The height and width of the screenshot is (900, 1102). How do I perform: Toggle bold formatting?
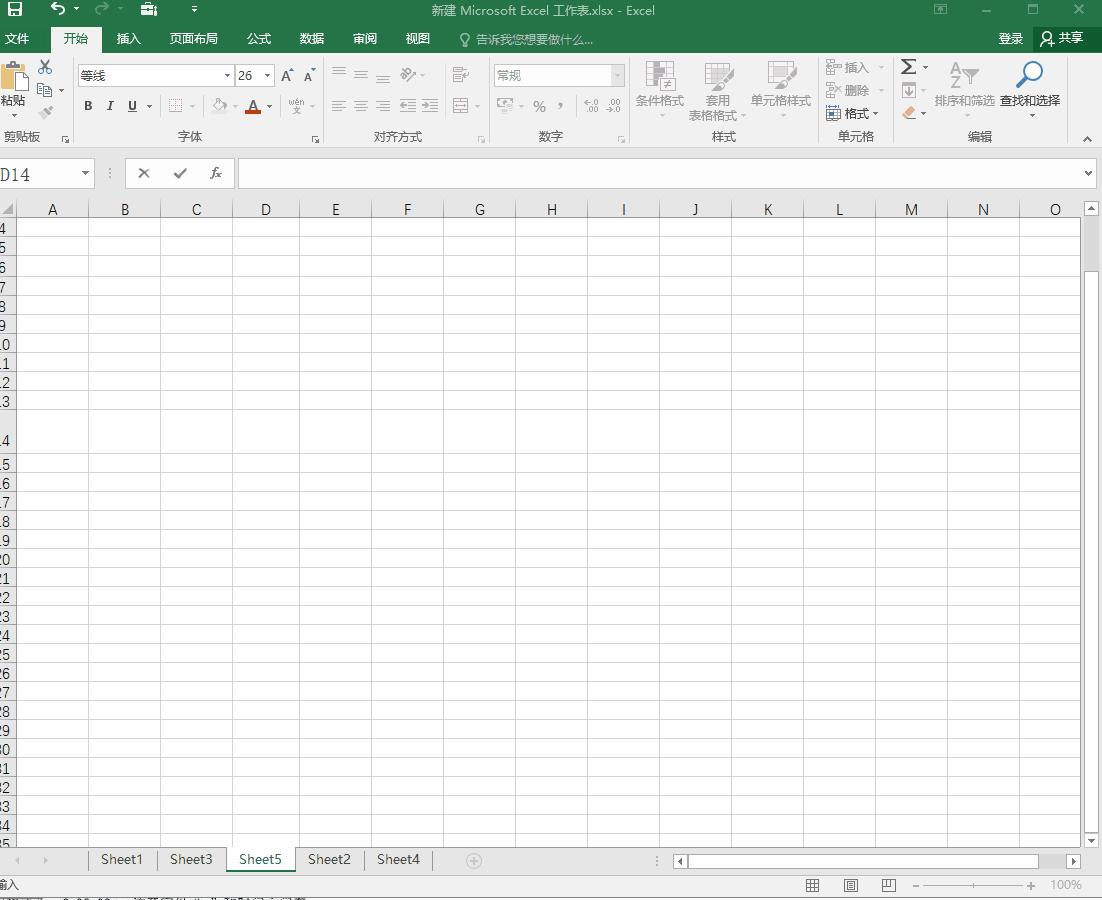(88, 106)
